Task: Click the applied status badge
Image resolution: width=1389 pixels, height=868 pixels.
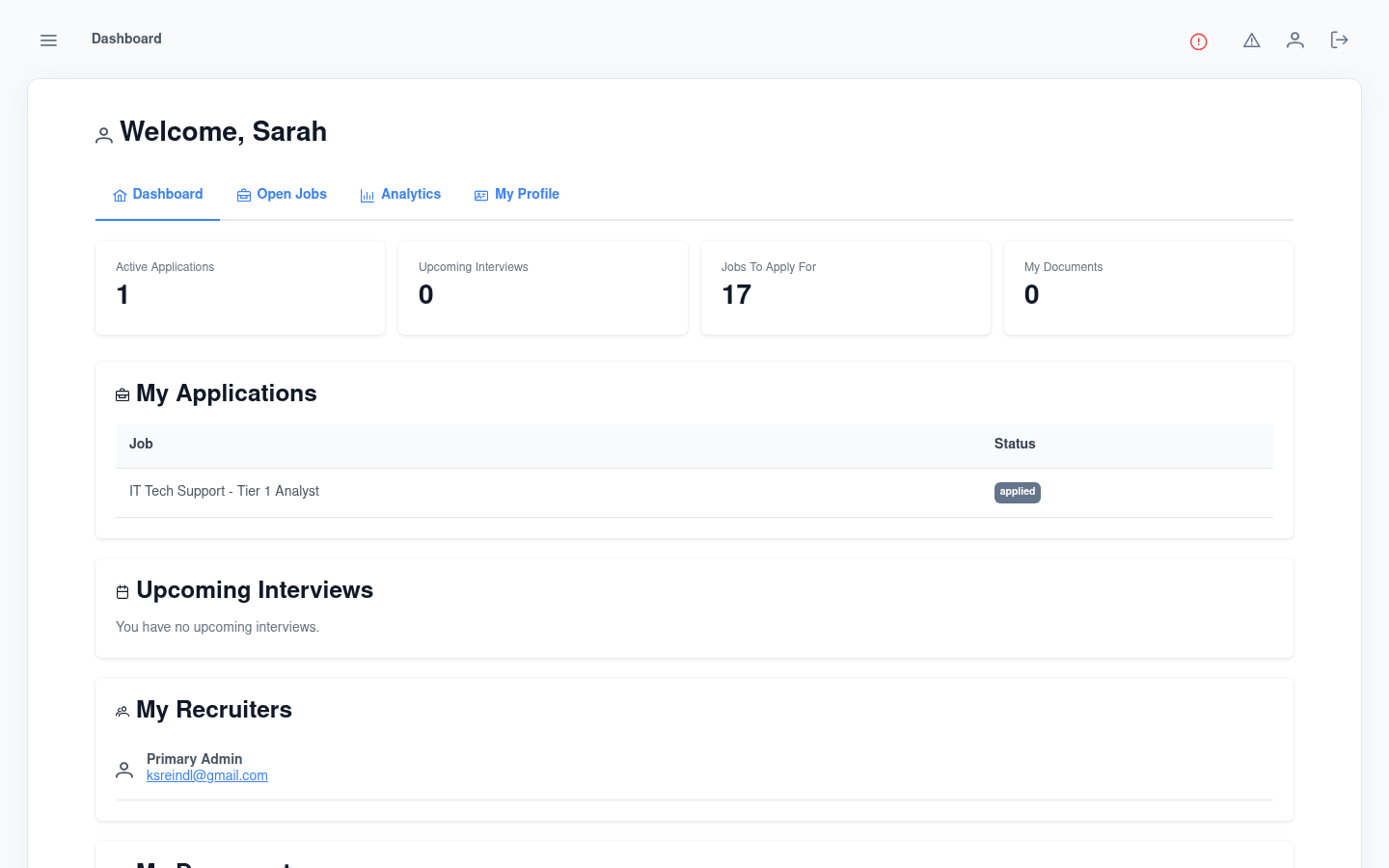Action: click(x=1018, y=492)
